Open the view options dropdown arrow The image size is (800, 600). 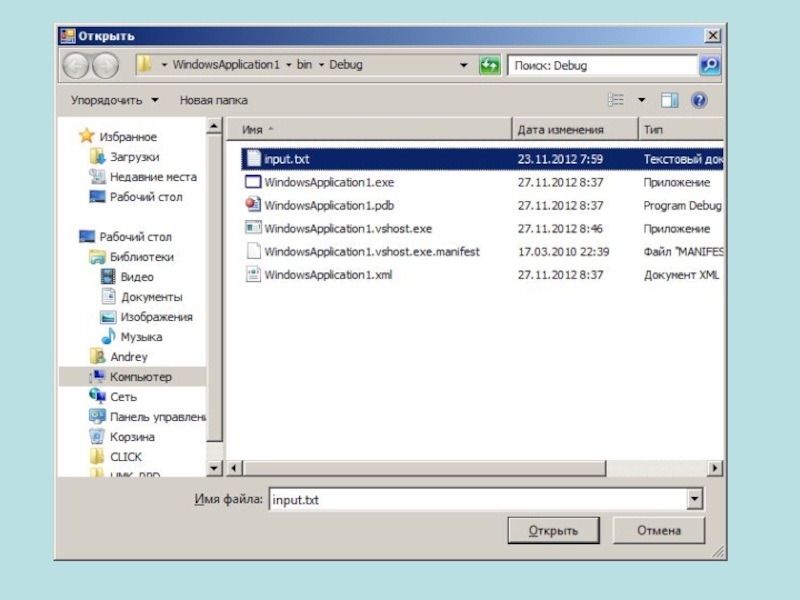click(x=642, y=100)
